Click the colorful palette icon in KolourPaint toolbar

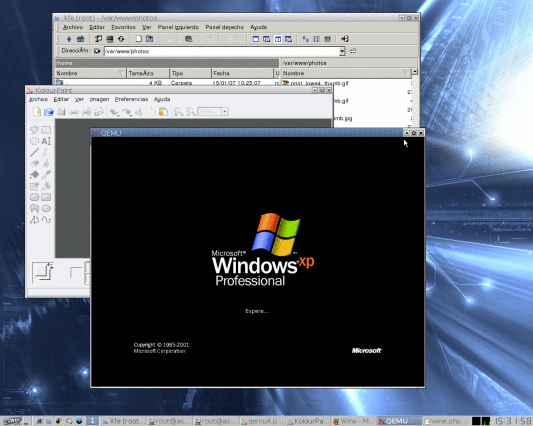click(x=163, y=112)
